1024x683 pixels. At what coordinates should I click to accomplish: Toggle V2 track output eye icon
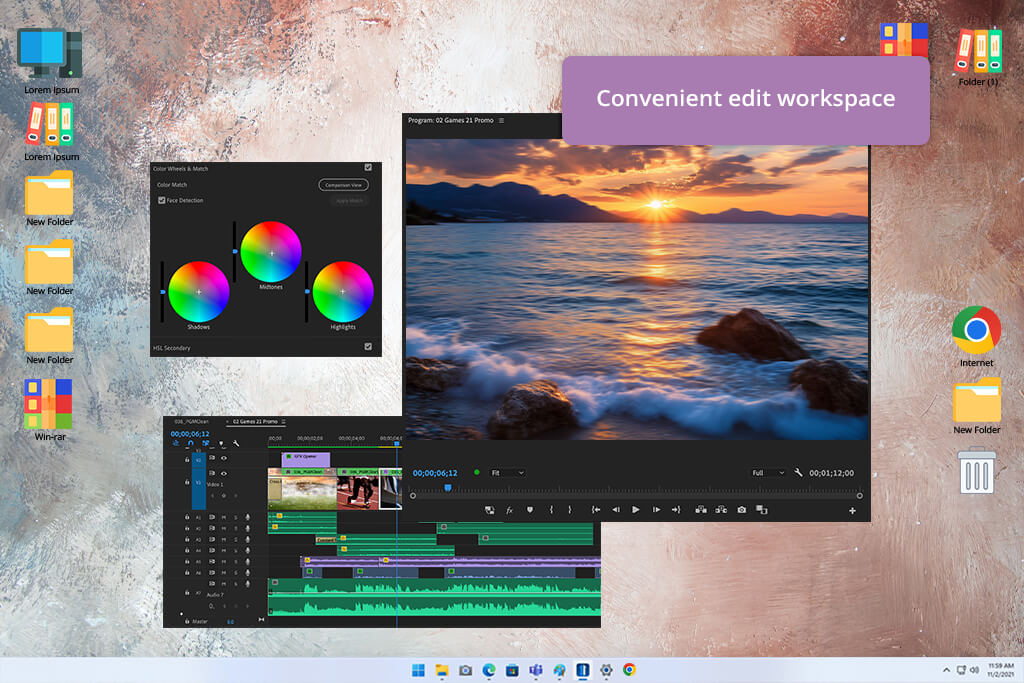[x=224, y=458]
